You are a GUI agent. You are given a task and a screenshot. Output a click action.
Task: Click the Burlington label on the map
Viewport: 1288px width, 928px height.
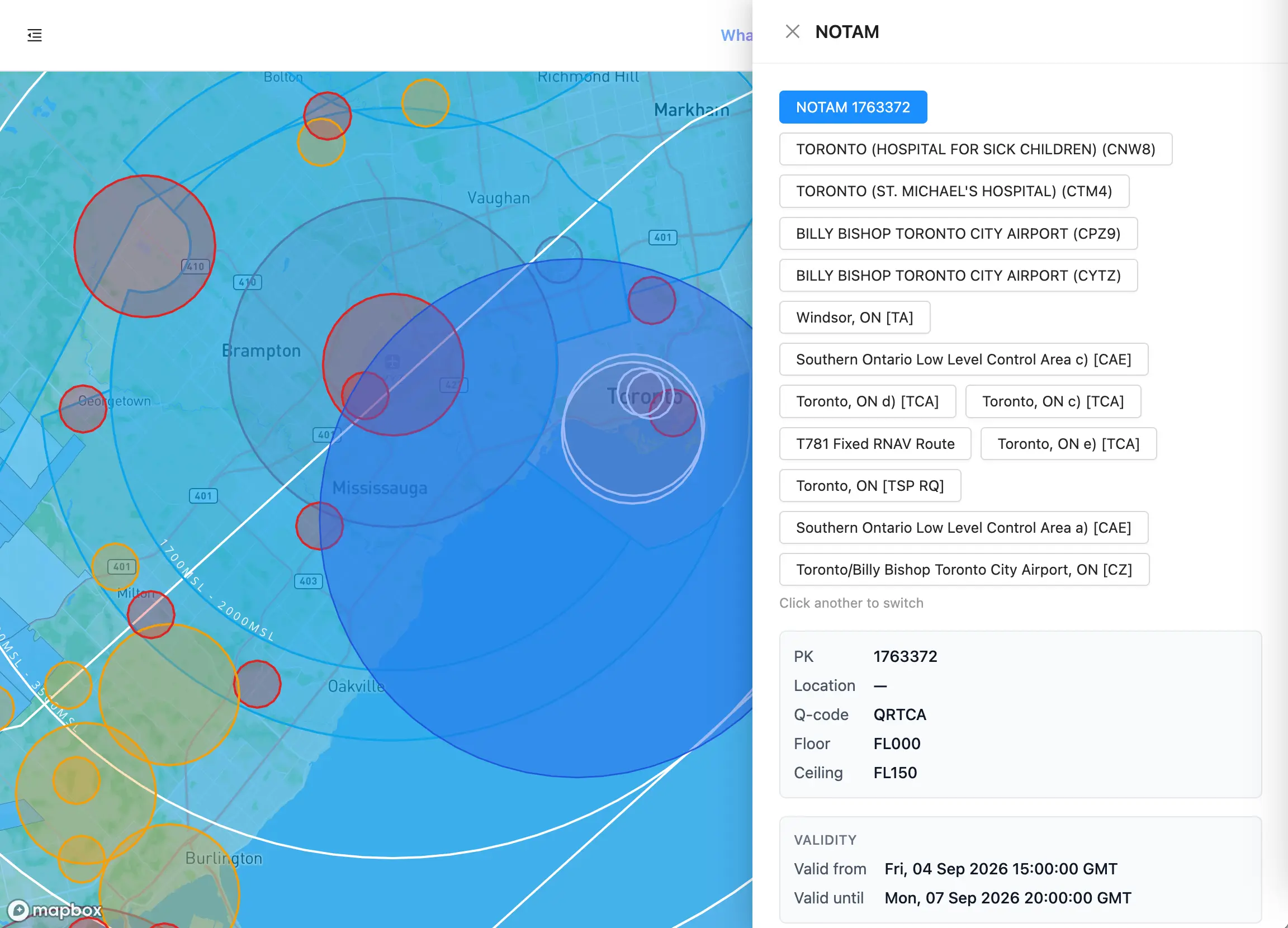(x=224, y=858)
